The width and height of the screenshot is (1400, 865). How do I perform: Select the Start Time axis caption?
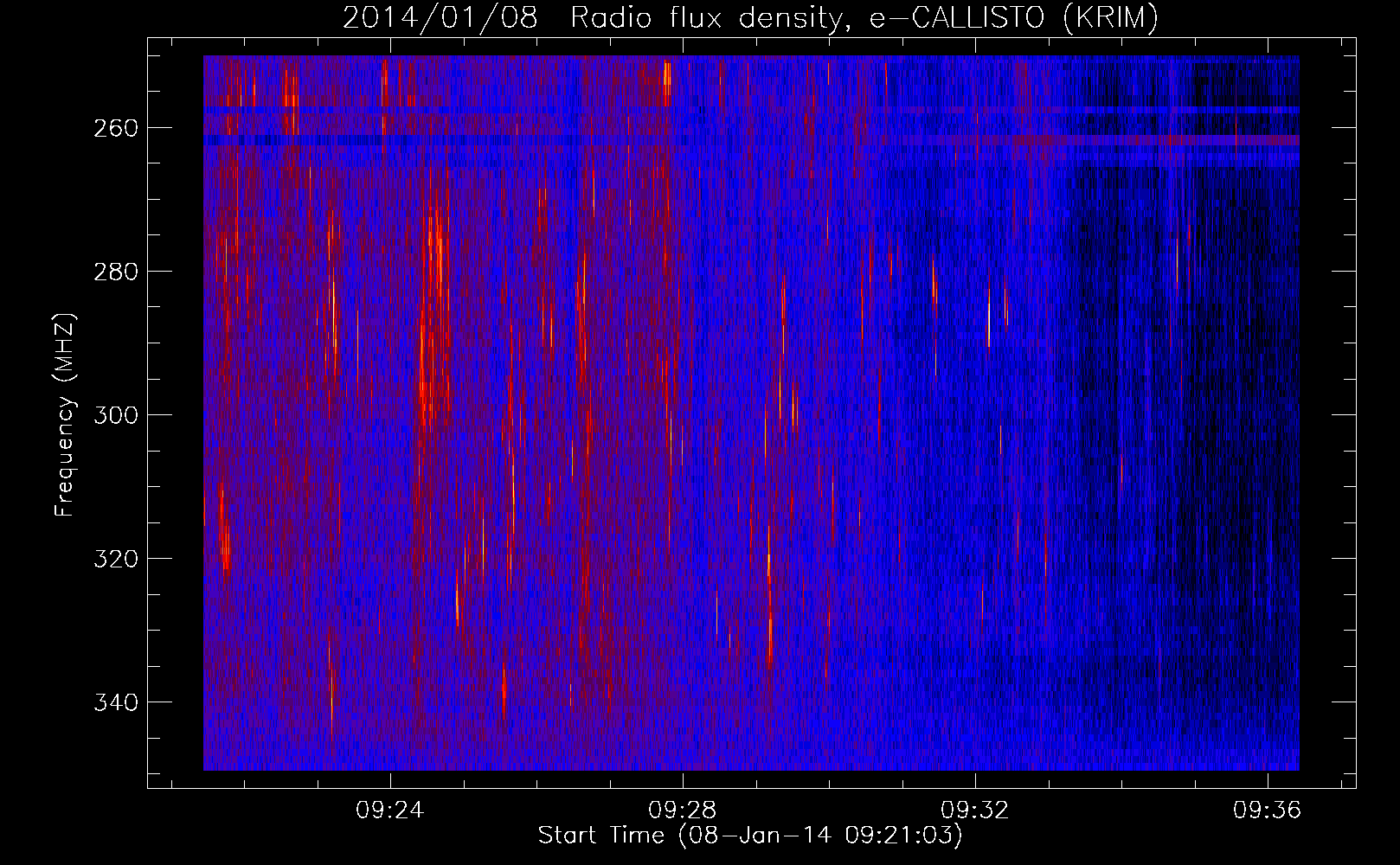[750, 836]
